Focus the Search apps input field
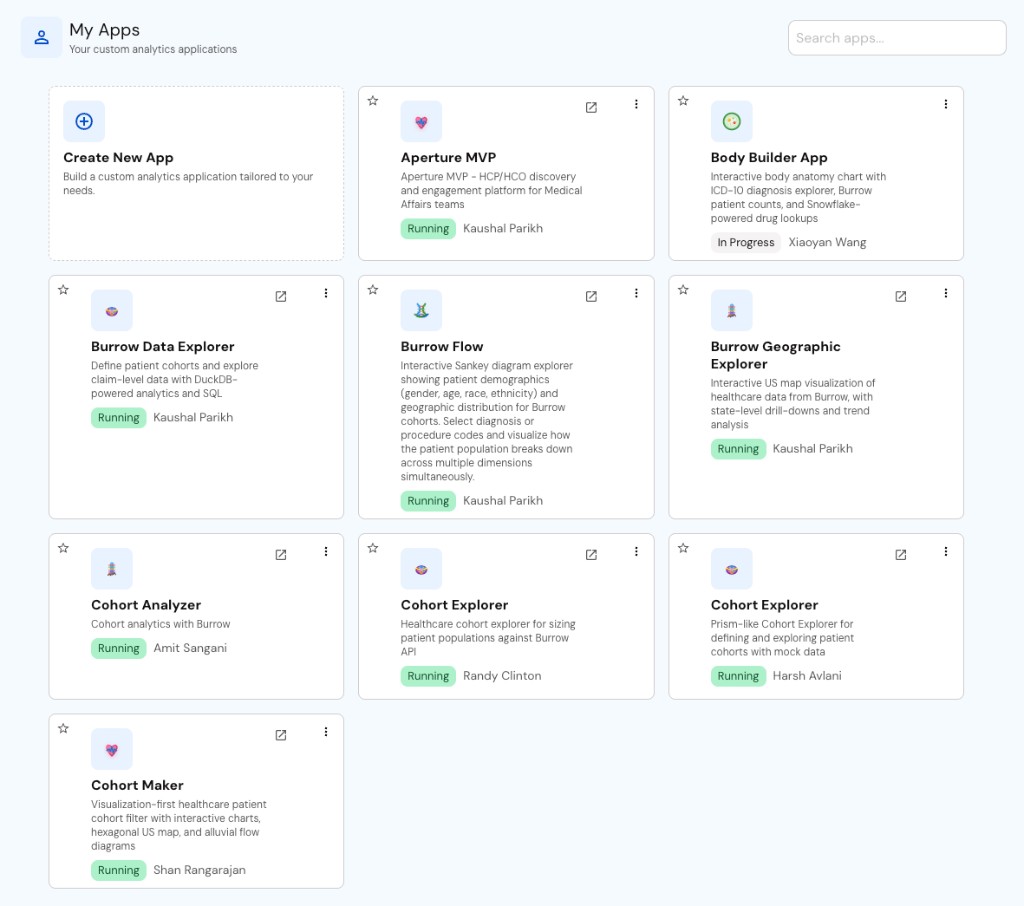Viewport: 1024px width, 906px height. [x=897, y=38]
